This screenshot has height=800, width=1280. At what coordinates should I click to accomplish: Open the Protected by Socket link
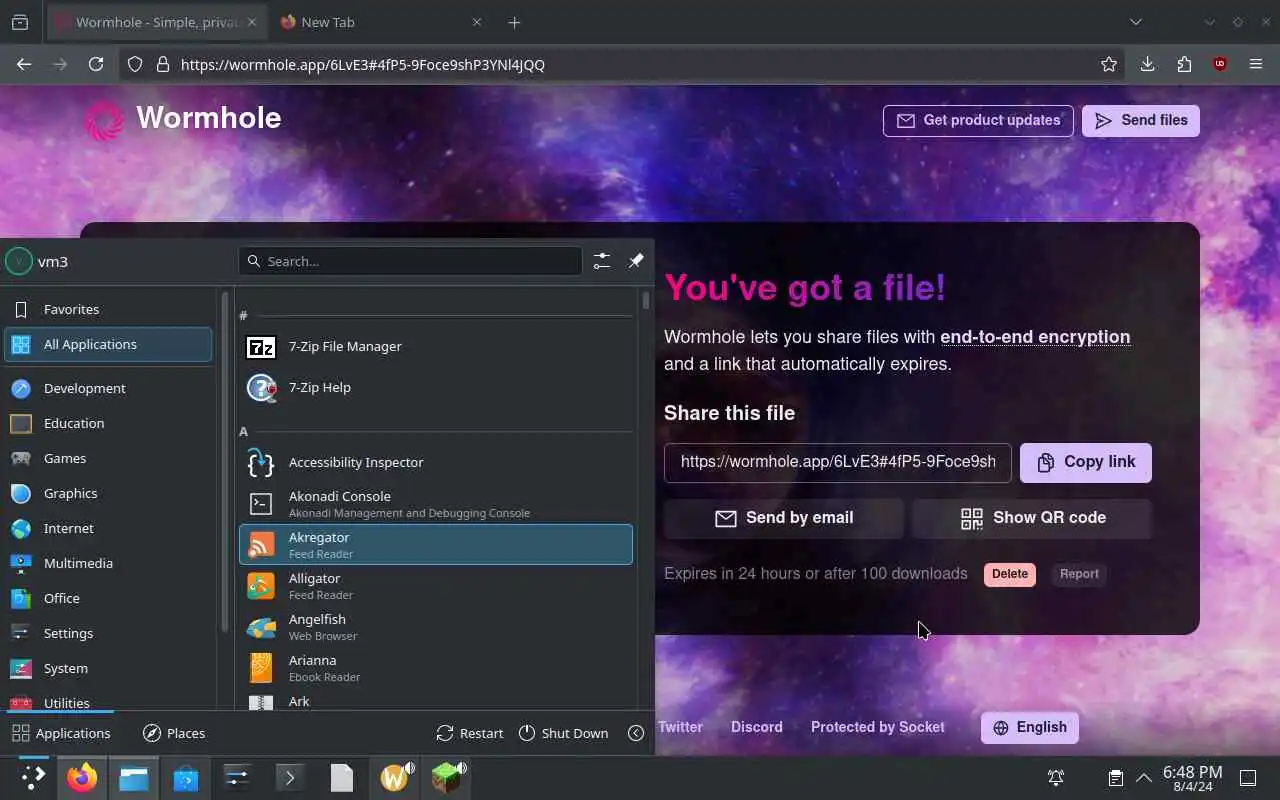pyautogui.click(x=878, y=727)
